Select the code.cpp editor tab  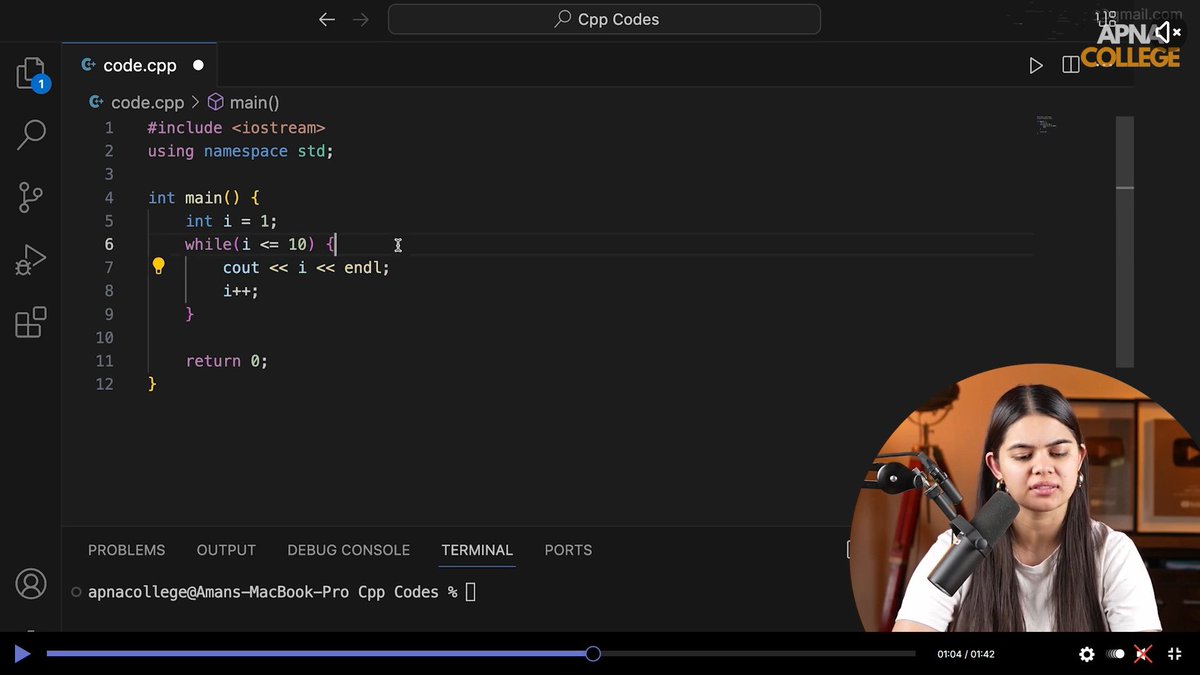click(x=138, y=66)
